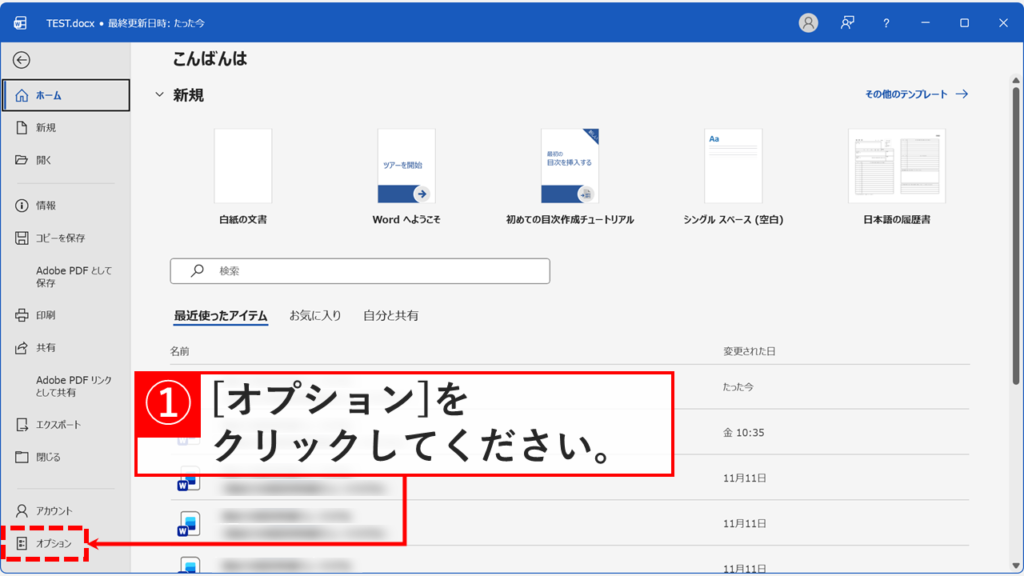Open the Help question mark icon
The width and height of the screenshot is (1024, 576).
(885, 24)
